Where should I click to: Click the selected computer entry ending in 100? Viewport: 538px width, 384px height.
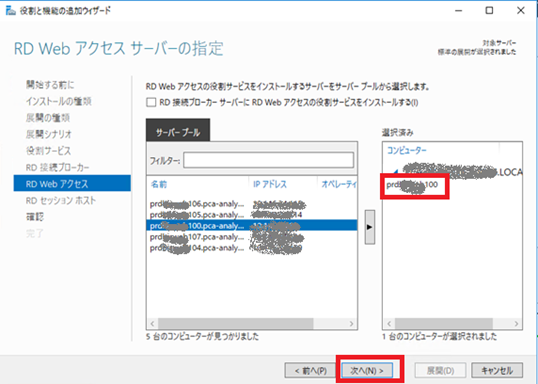(x=412, y=185)
